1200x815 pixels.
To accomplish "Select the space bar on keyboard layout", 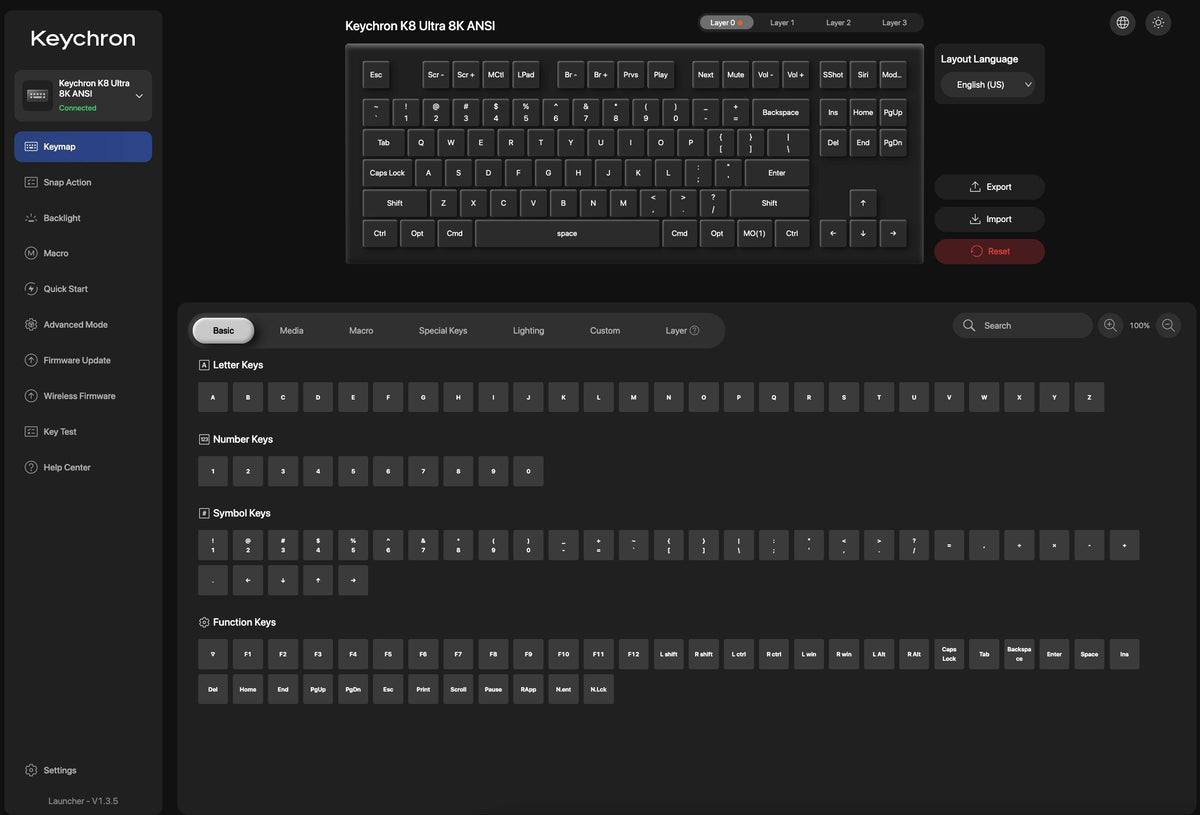I will click(567, 234).
